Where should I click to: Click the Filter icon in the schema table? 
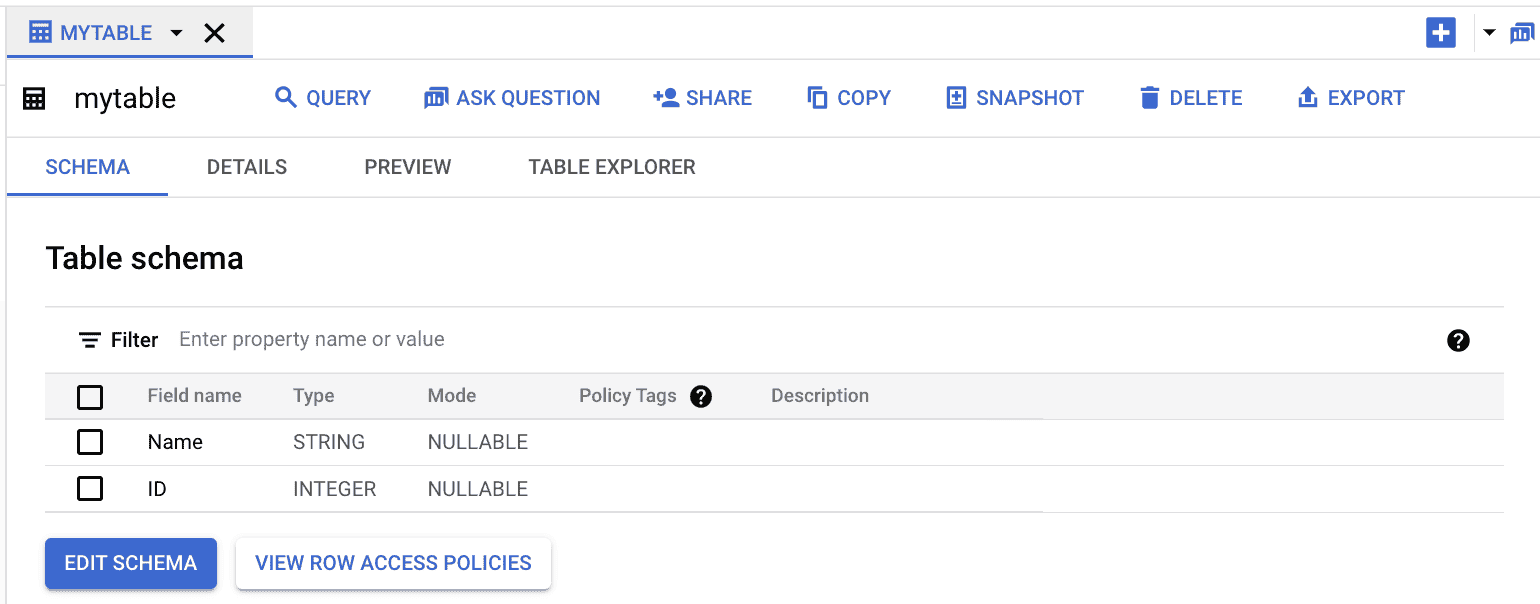[91, 340]
